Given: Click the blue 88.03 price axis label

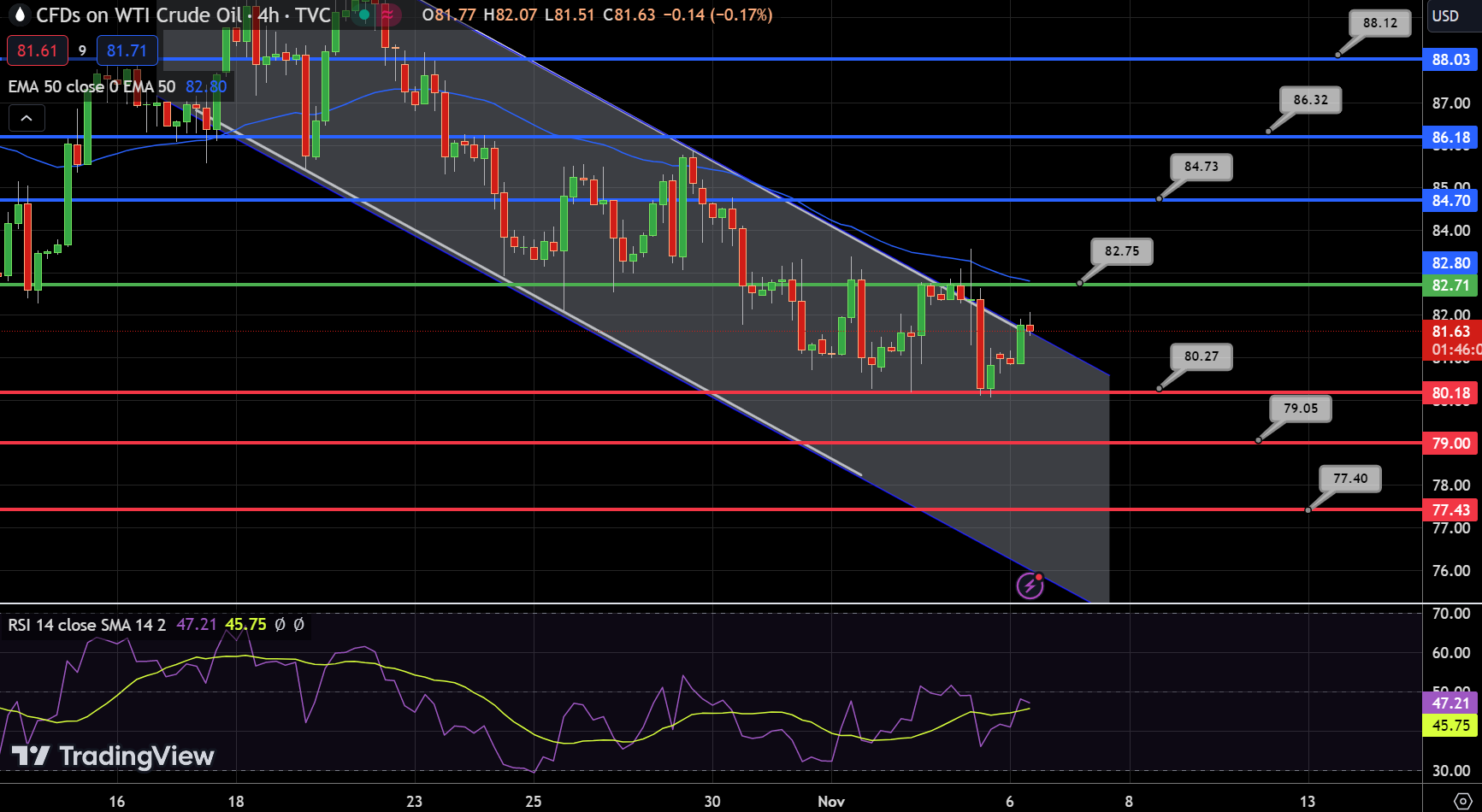Looking at the screenshot, I should 1450,60.
